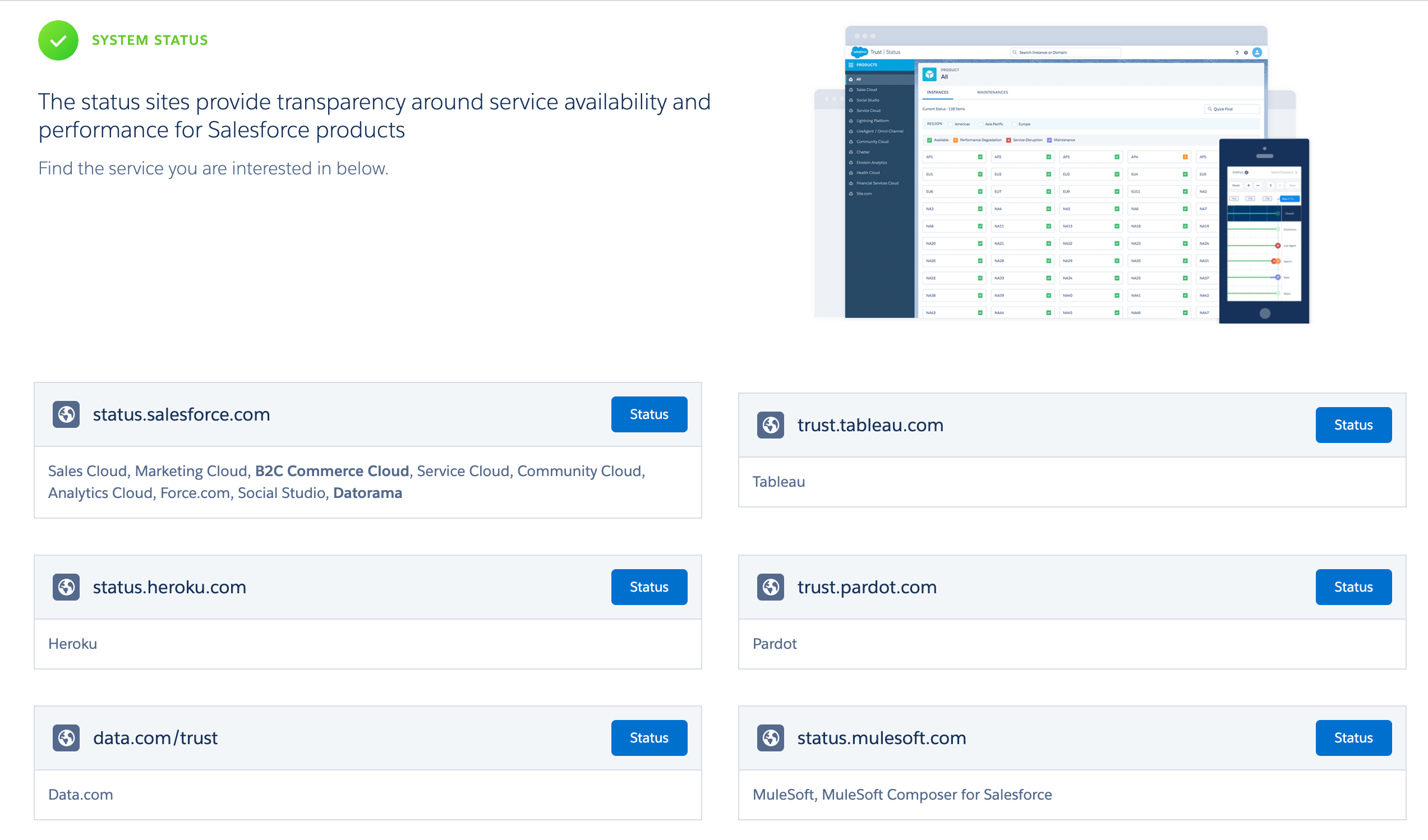Viewport: 1428px width, 840px height.
Task: Click the globe icon beside trust.pardot.com
Action: (771, 587)
